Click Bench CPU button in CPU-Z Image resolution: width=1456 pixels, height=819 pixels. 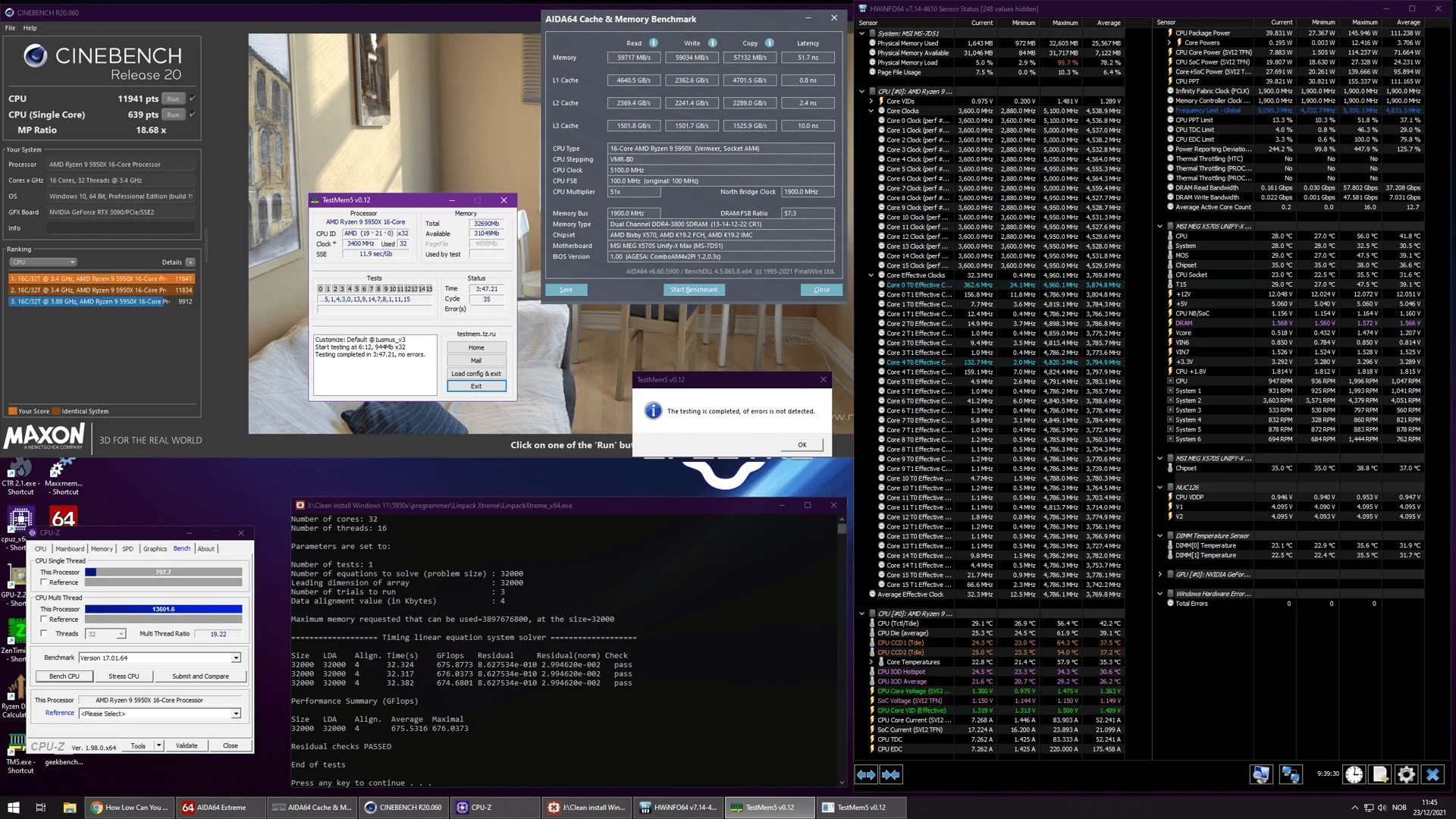click(64, 676)
